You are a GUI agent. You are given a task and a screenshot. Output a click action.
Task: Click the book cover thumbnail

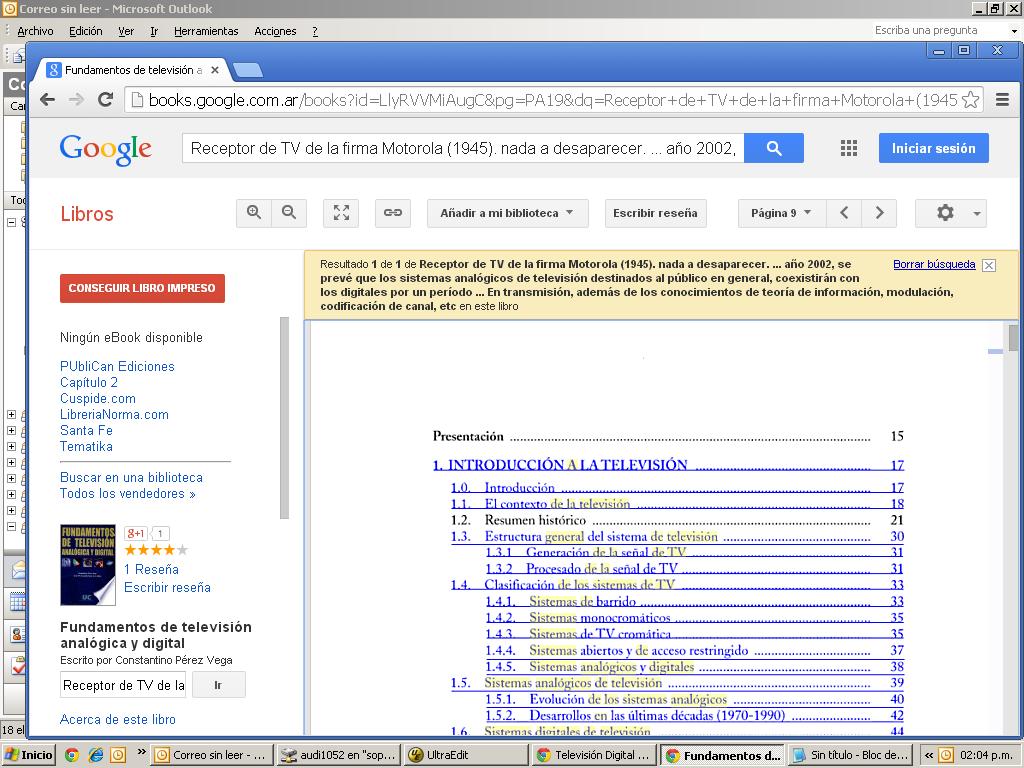click(x=88, y=565)
